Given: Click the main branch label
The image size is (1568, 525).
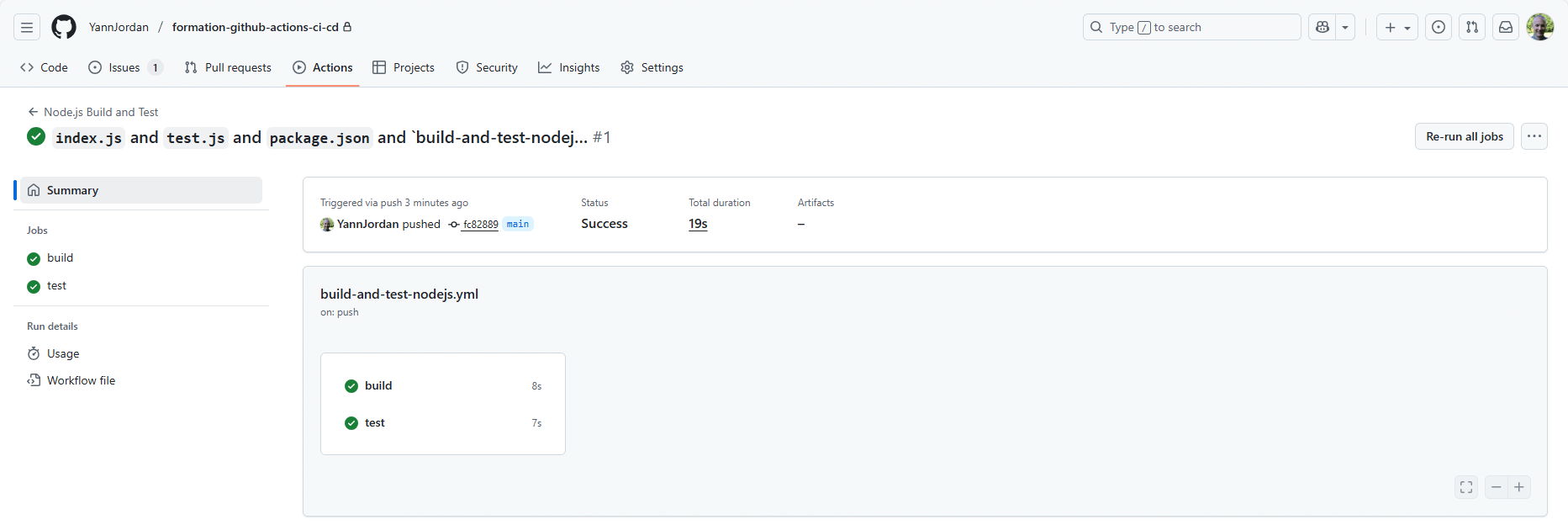Looking at the screenshot, I should point(518,224).
